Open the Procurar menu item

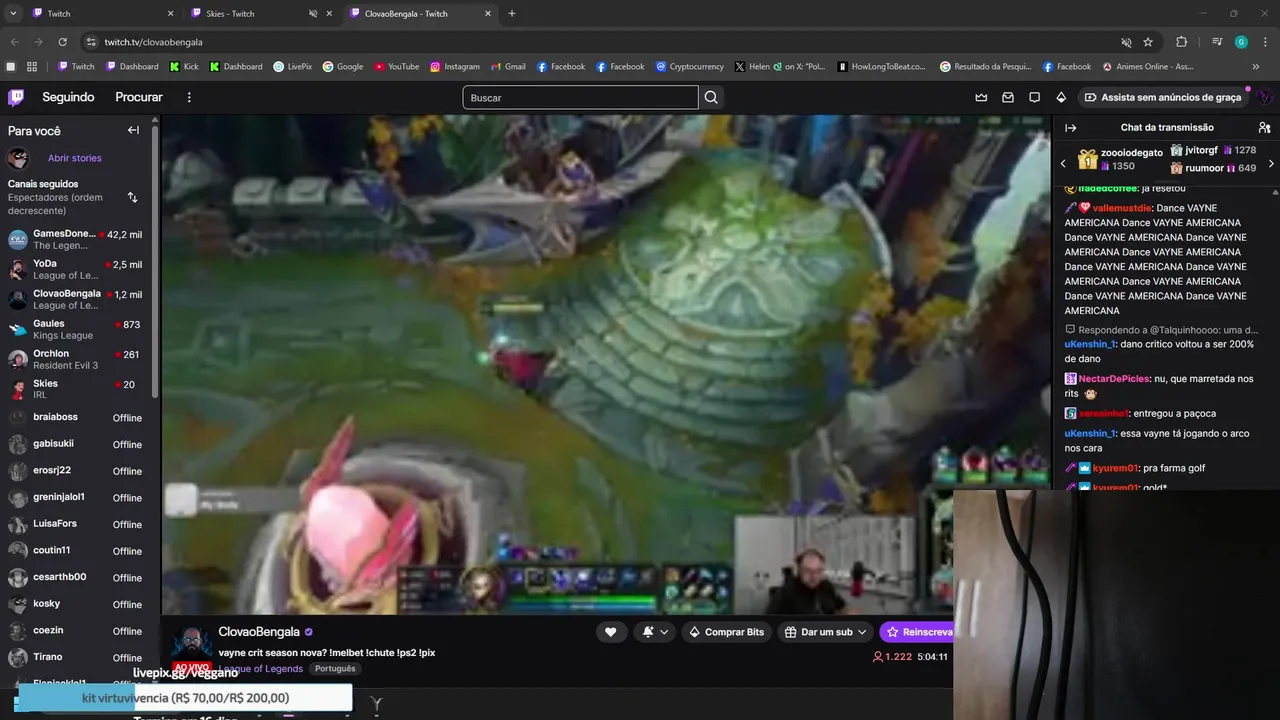139,97
